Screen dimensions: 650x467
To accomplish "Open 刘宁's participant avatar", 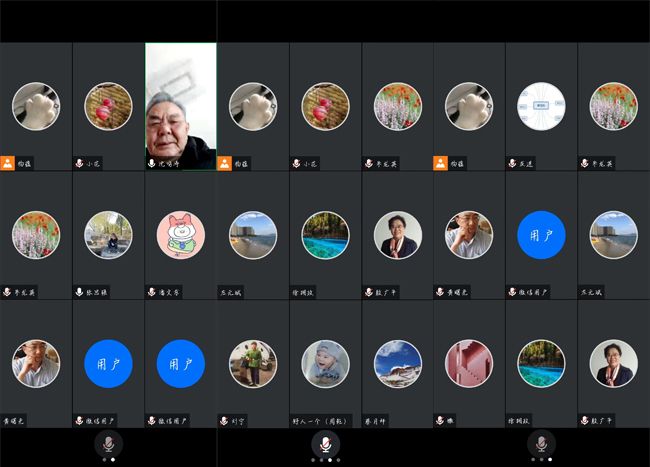I will tap(253, 364).
